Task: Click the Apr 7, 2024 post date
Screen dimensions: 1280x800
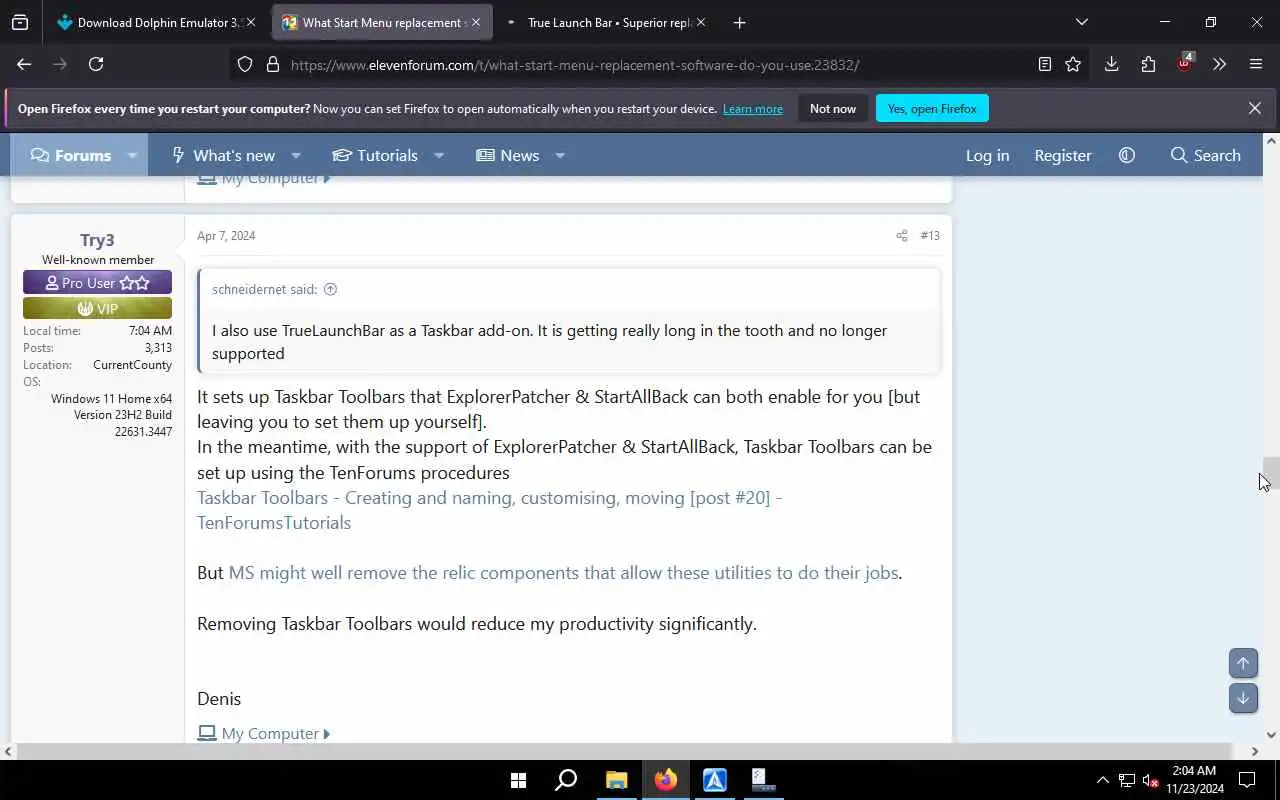Action: (x=226, y=236)
